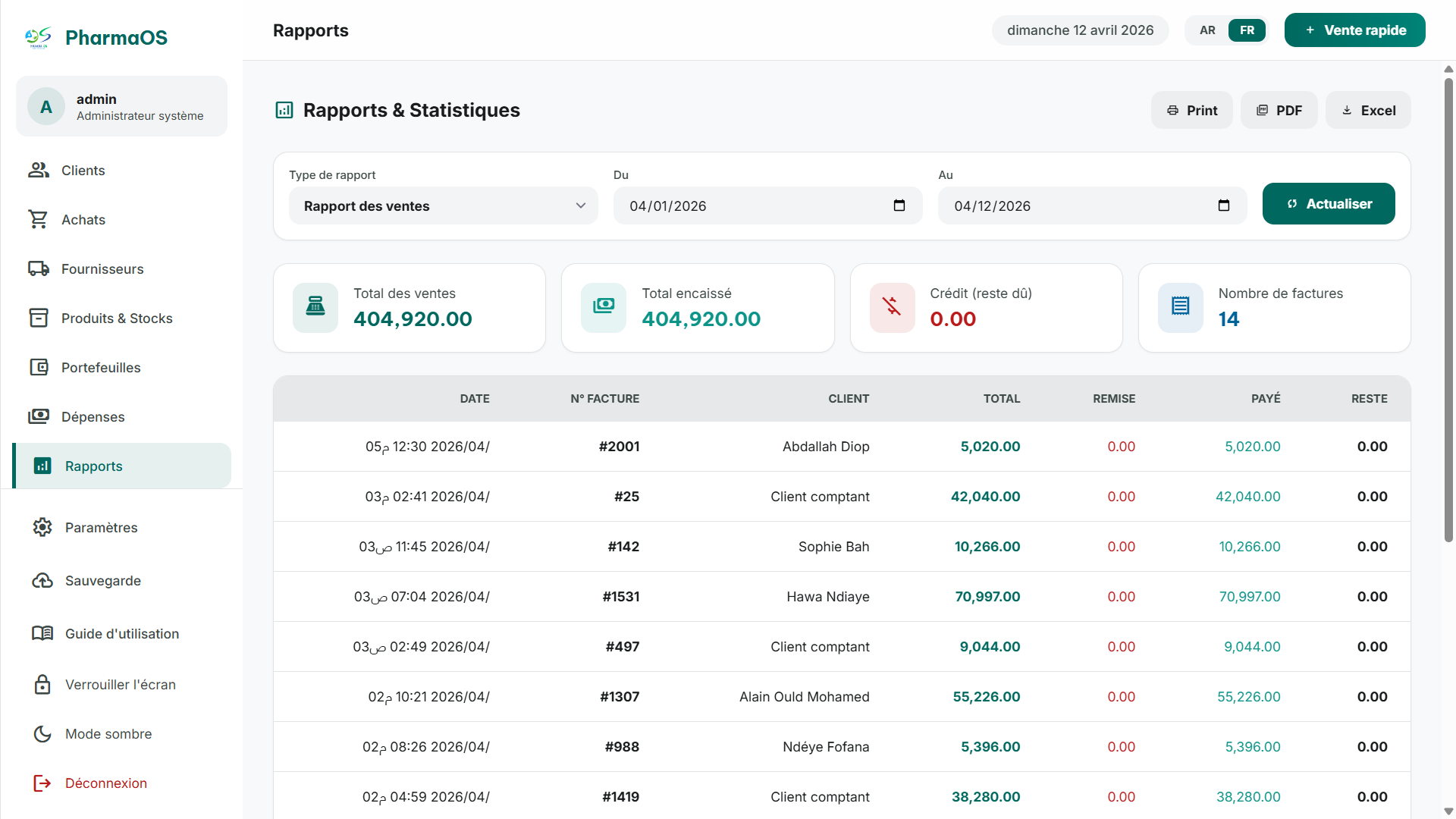
Task: Switch language to AR
Action: point(1207,30)
